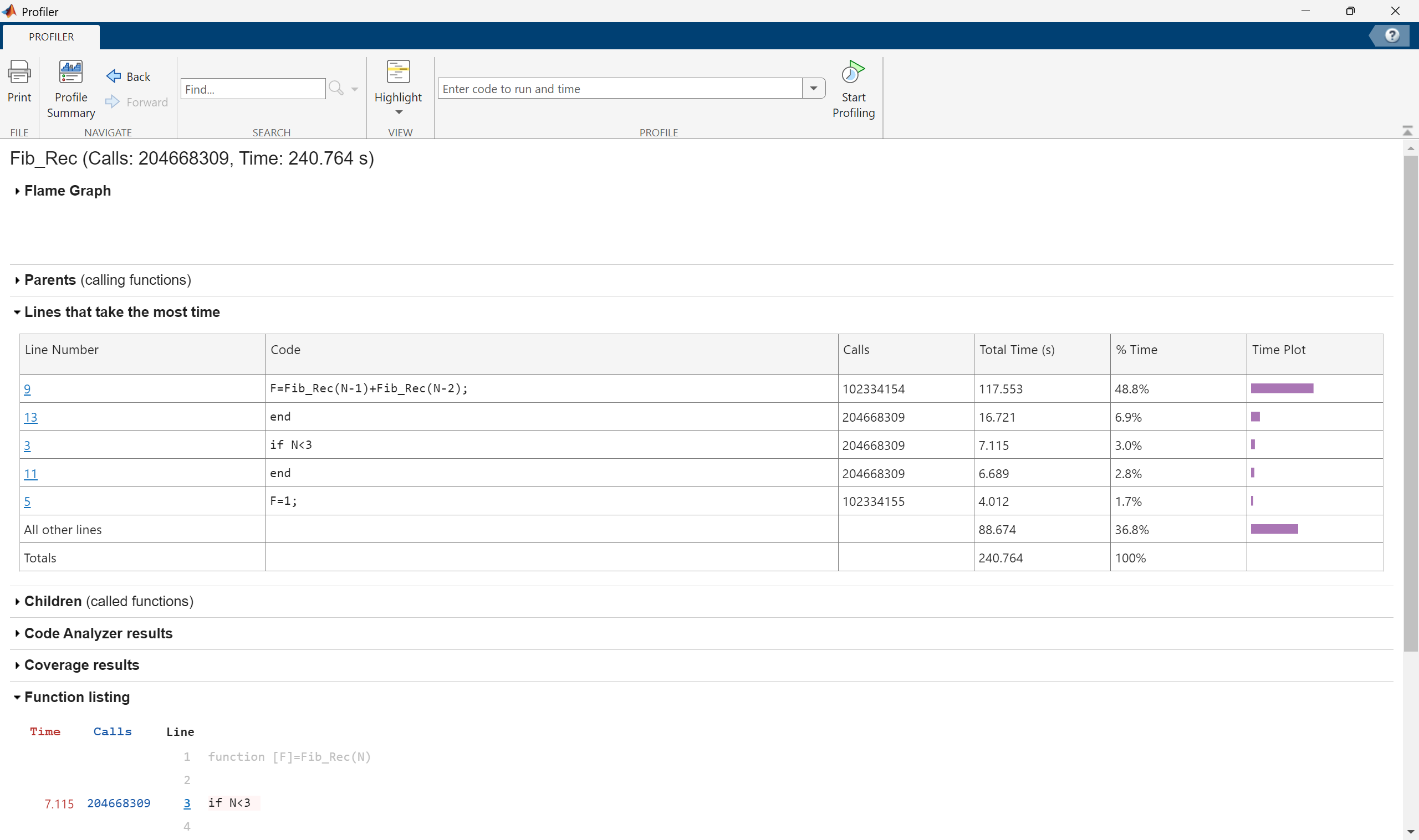Open the code history dropdown arrow
The image size is (1419, 840).
click(x=814, y=88)
